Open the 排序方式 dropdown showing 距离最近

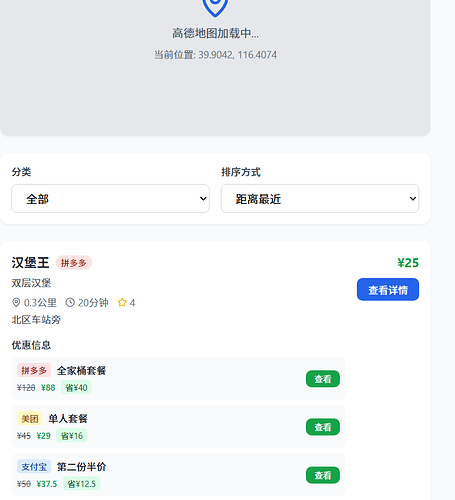(x=320, y=199)
